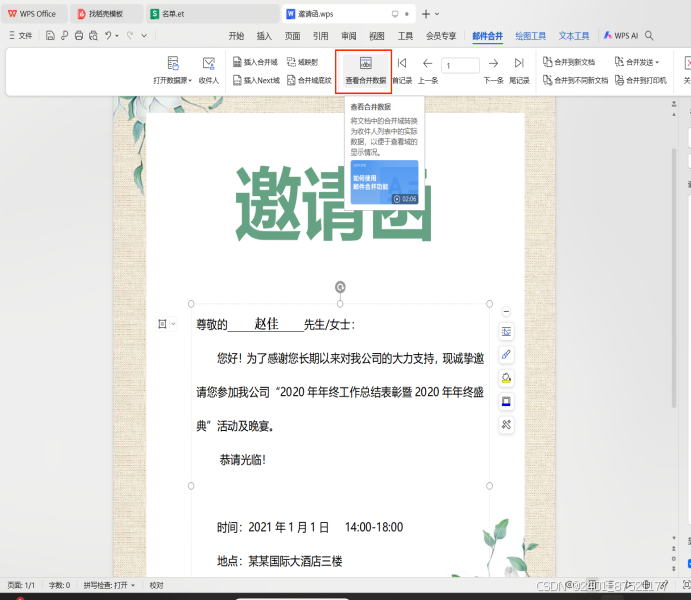Screen dimensions: 691x600
Task: Open the 收件人 recipients list
Action: pos(209,70)
